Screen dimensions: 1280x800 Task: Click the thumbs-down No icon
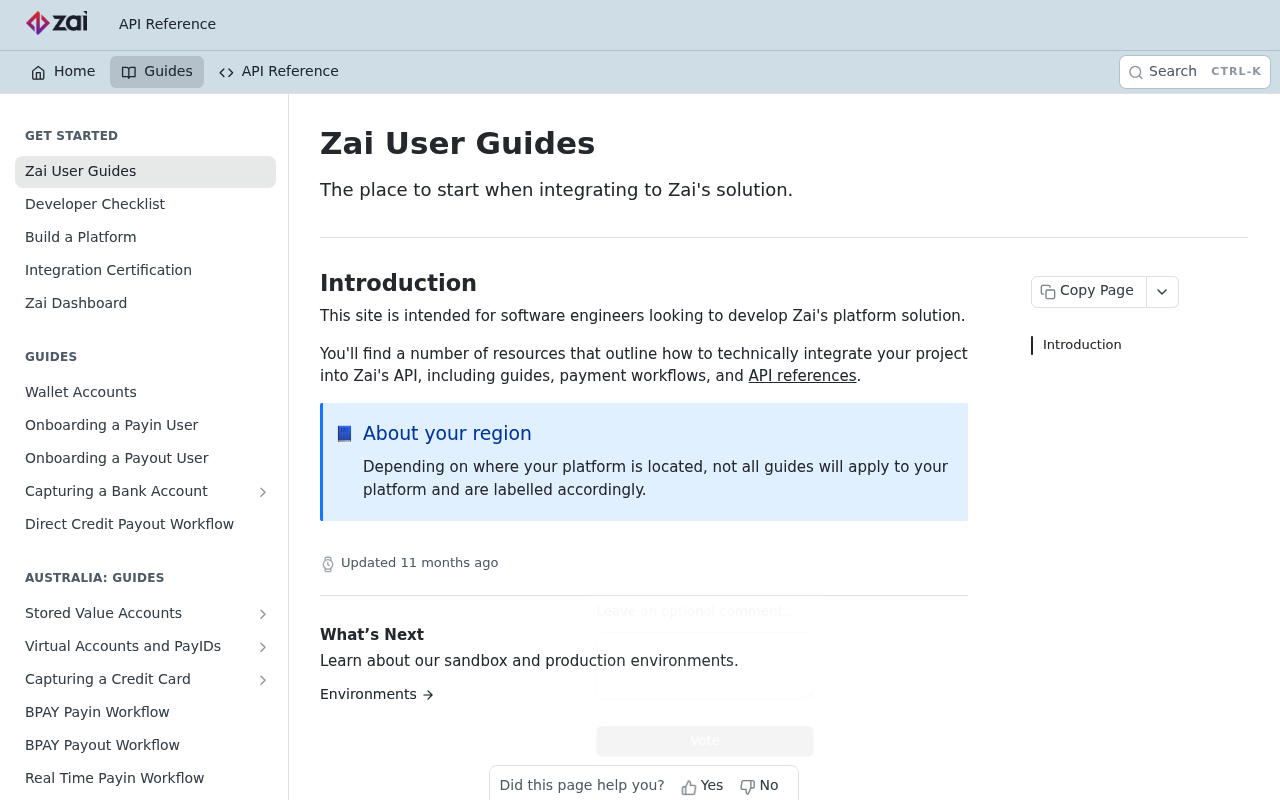[x=747, y=787]
